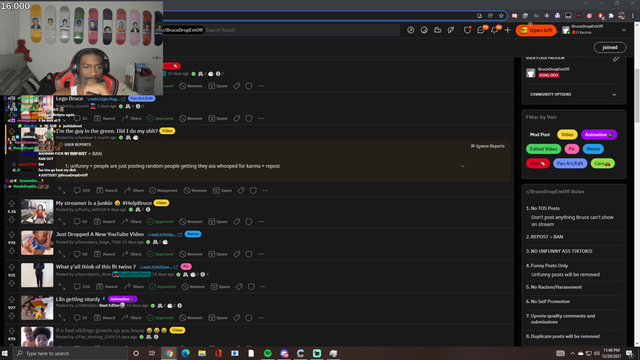
Task: Open comments on What y'all think of this fit post
Action: [x=81, y=287]
